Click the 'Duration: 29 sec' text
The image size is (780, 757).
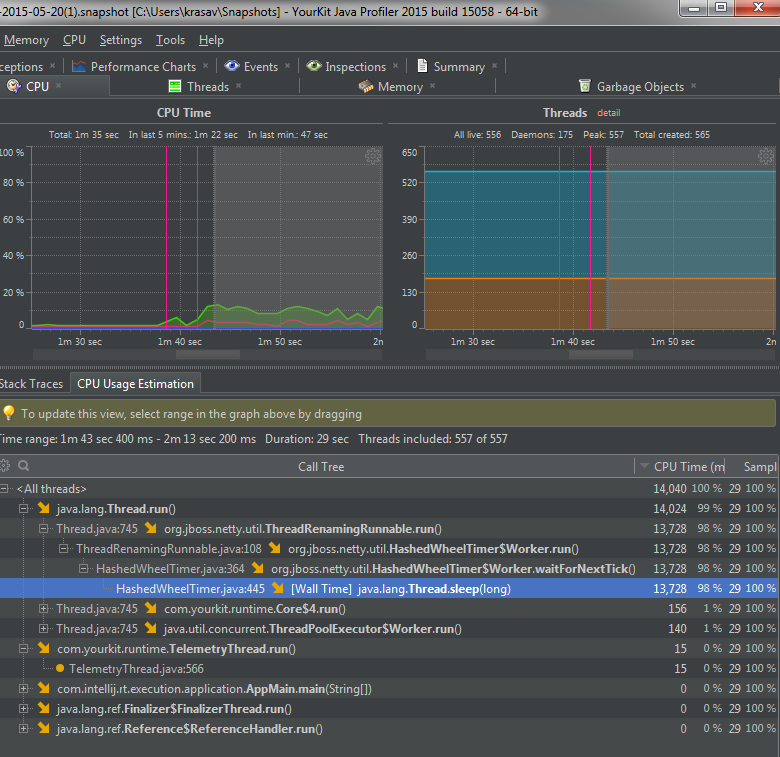pos(307,439)
